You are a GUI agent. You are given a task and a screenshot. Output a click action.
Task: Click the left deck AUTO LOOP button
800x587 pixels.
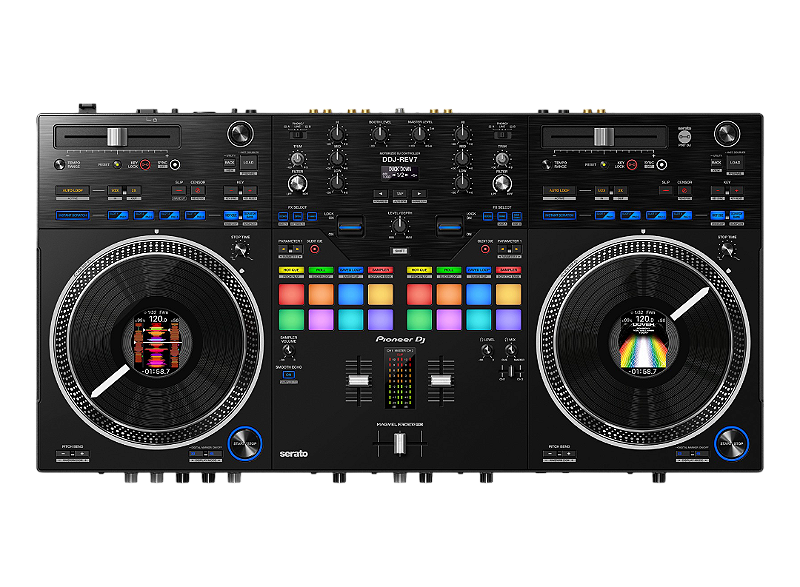[72, 191]
